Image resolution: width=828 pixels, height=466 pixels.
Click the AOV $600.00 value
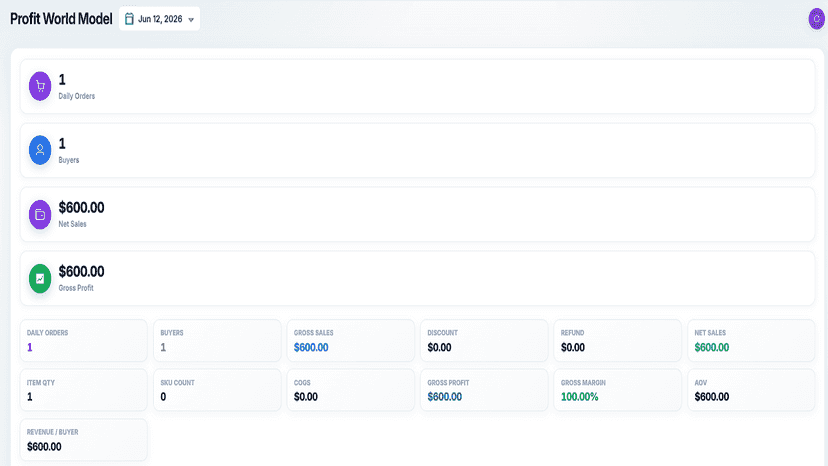(x=712, y=397)
